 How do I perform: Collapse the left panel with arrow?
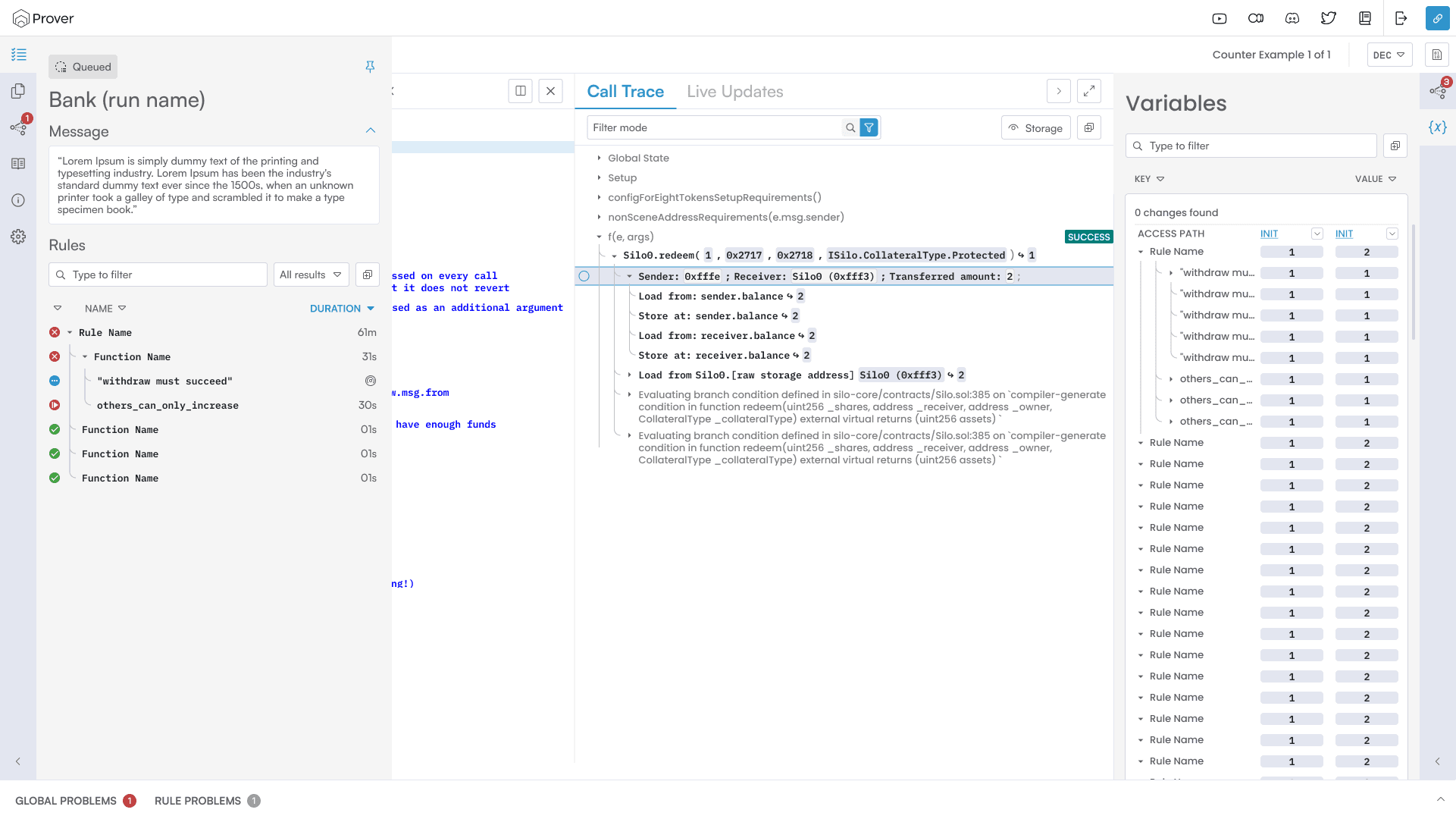tap(18, 761)
